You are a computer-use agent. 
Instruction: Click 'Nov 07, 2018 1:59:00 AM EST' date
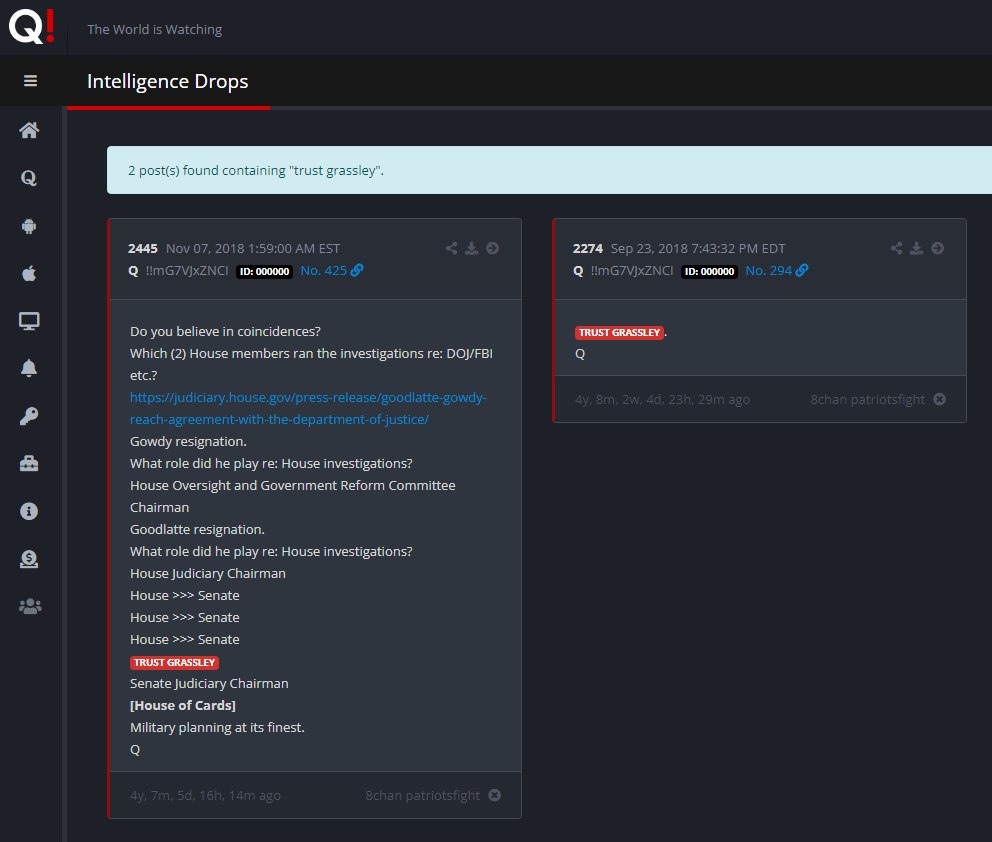[x=253, y=249]
